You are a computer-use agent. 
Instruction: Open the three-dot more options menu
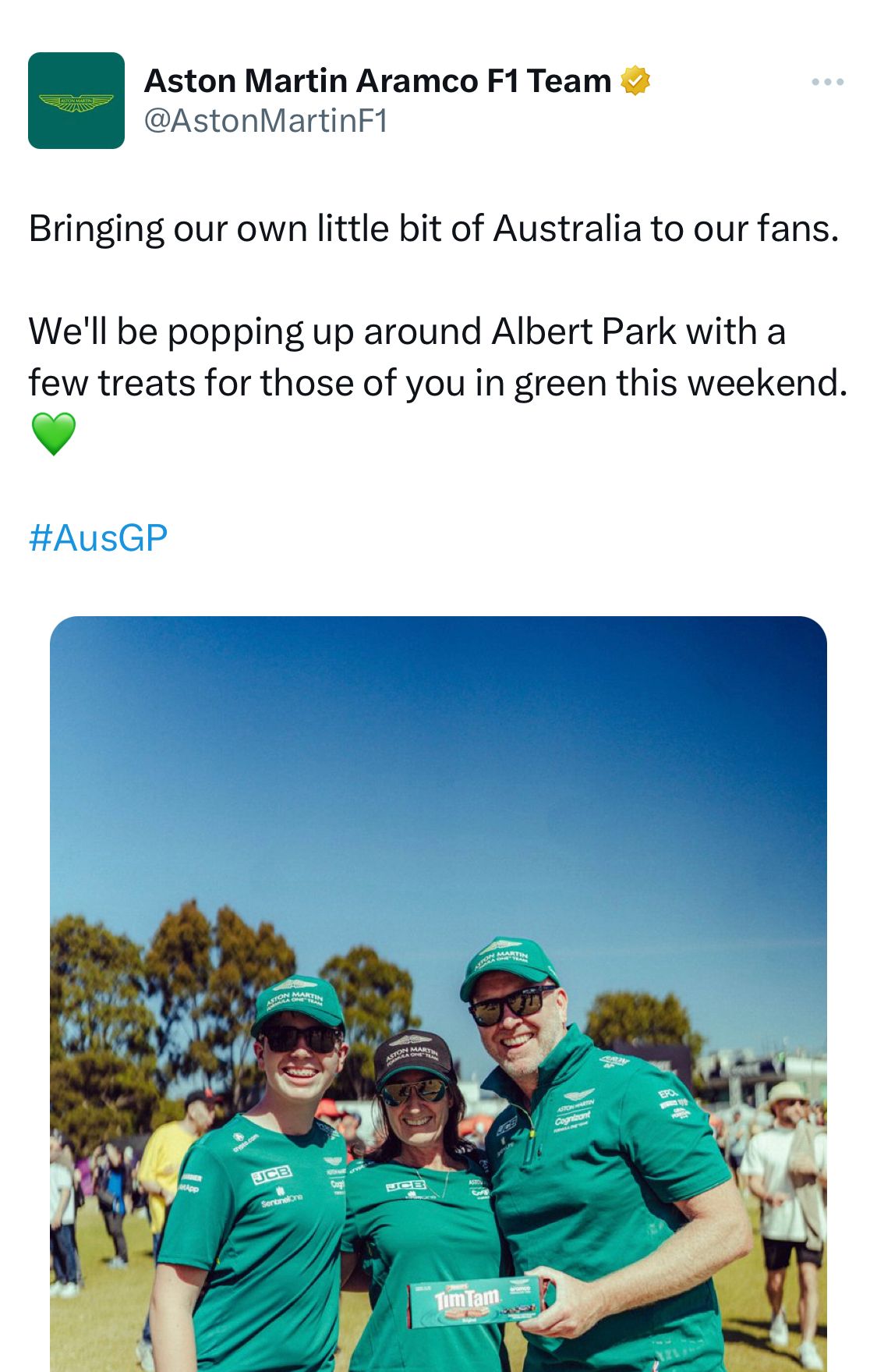827,82
